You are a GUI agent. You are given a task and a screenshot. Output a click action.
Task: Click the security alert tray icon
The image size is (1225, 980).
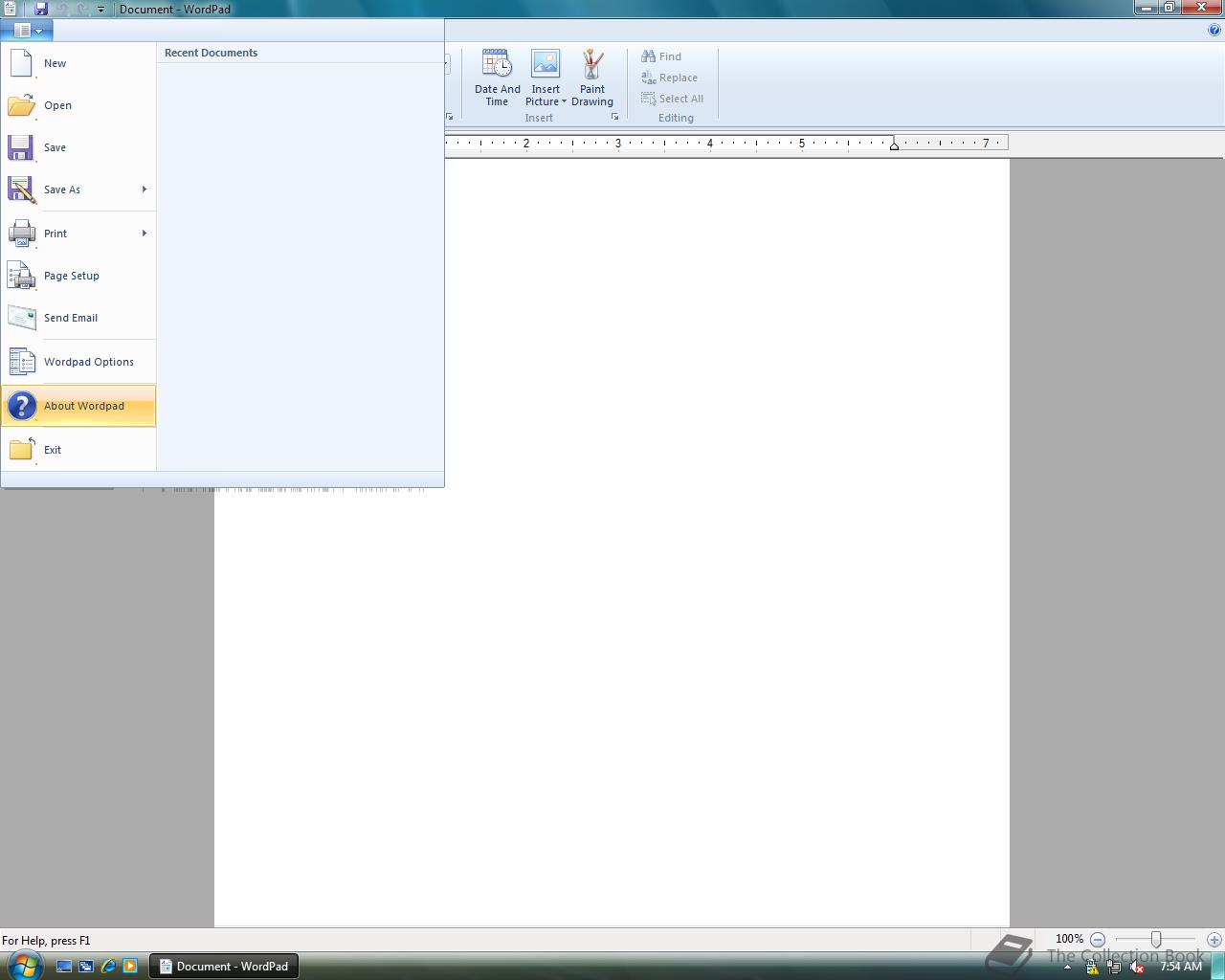pyautogui.click(x=1092, y=967)
